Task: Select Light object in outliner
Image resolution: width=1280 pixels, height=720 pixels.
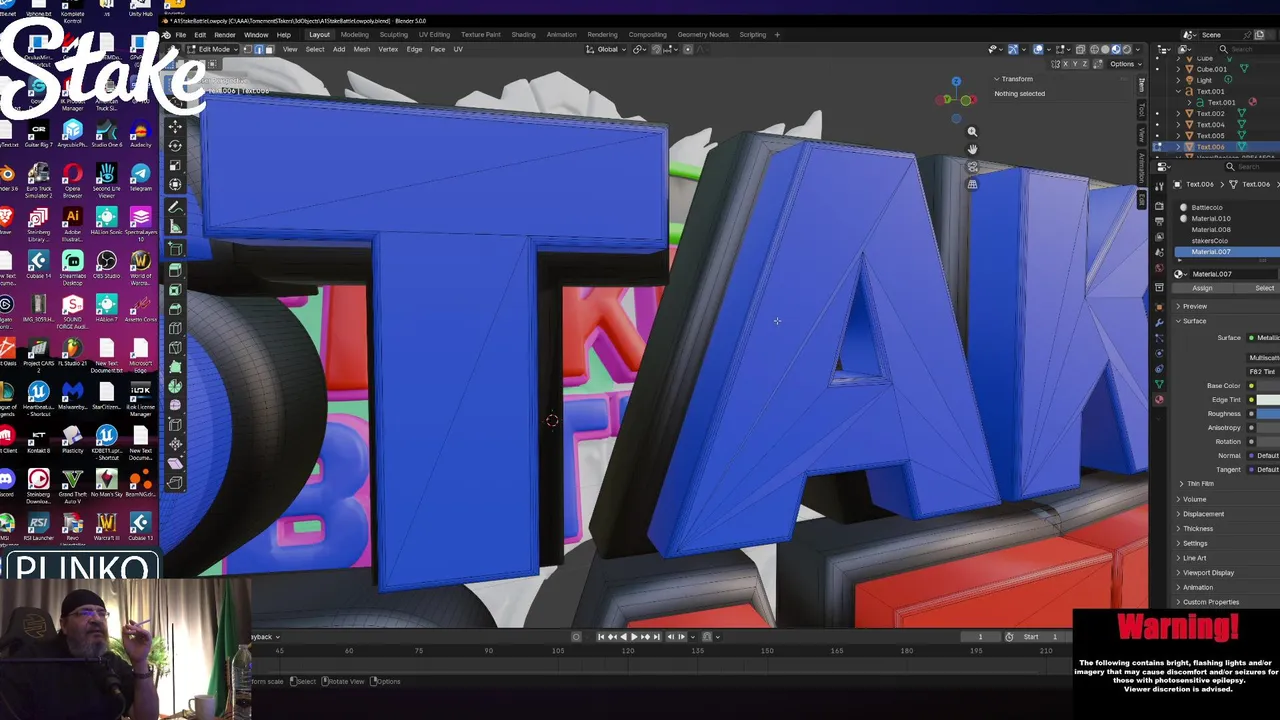Action: tap(1203, 80)
